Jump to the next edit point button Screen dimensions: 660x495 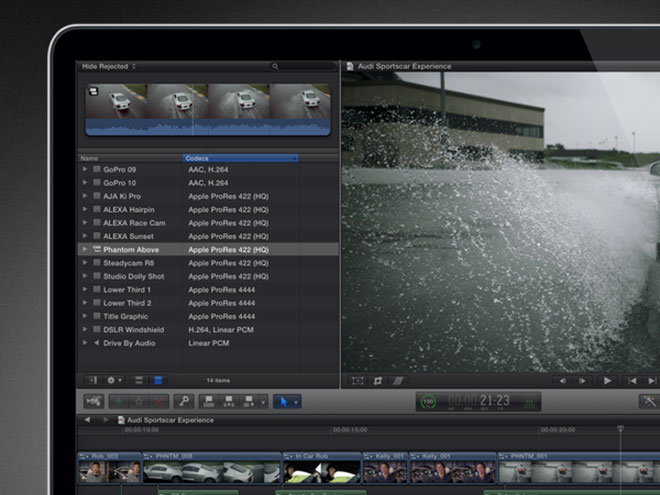651,381
